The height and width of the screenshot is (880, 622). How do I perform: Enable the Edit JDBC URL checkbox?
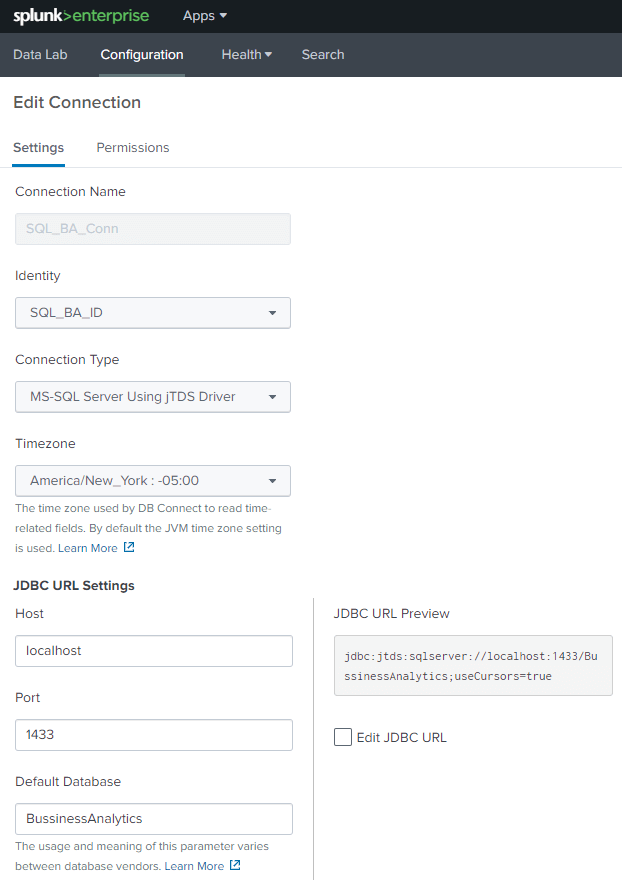pyautogui.click(x=343, y=737)
